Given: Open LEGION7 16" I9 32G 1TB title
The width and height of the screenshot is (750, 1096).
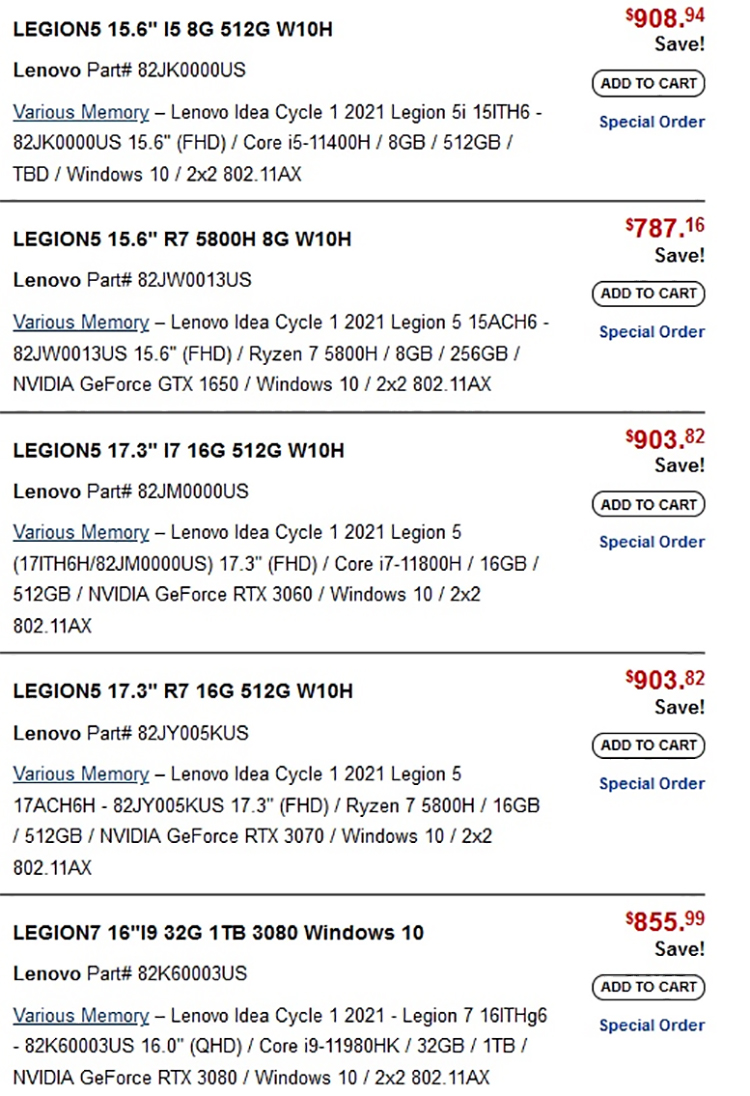Looking at the screenshot, I should (218, 933).
